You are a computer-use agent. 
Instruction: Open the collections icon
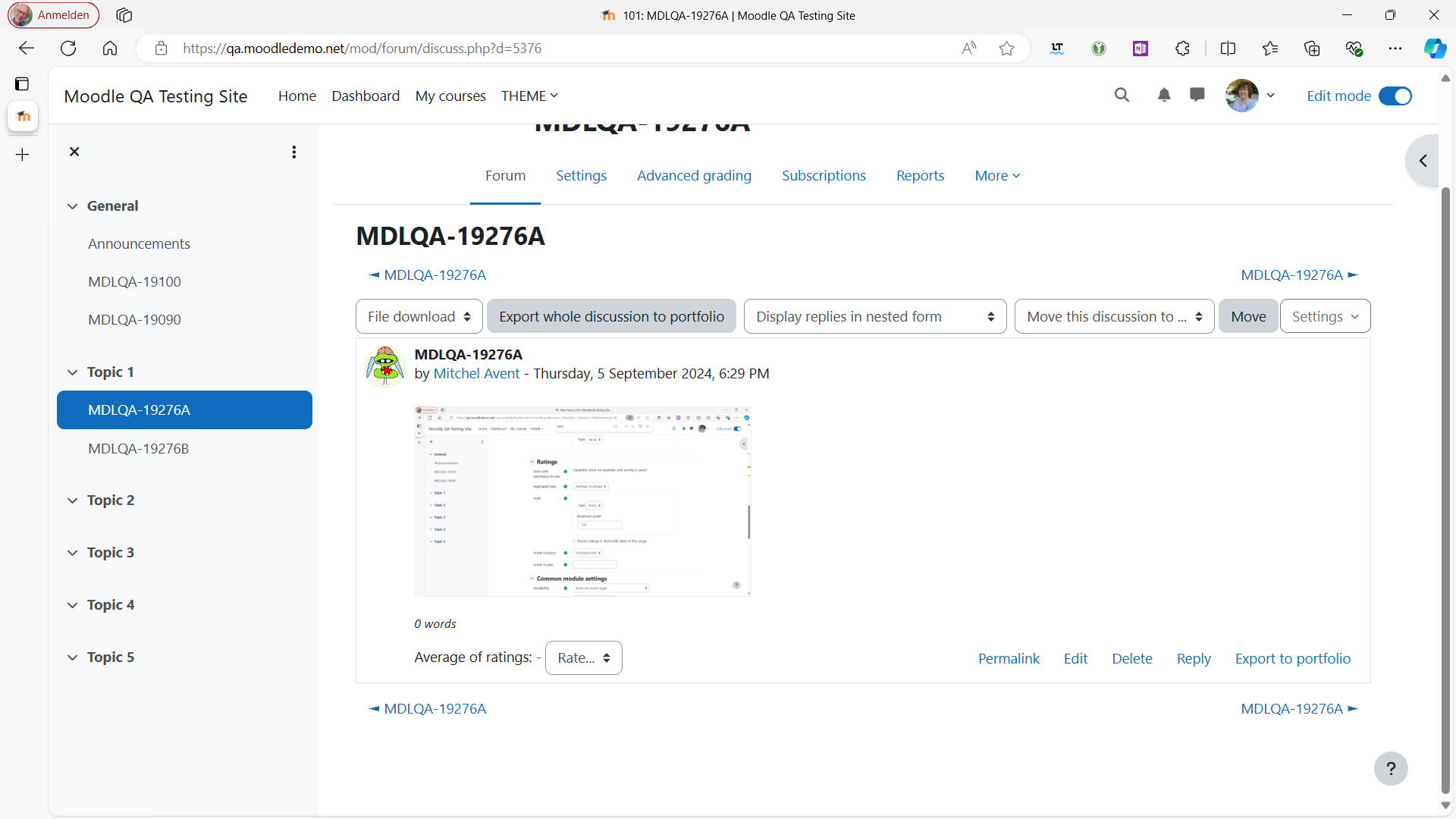1312,49
